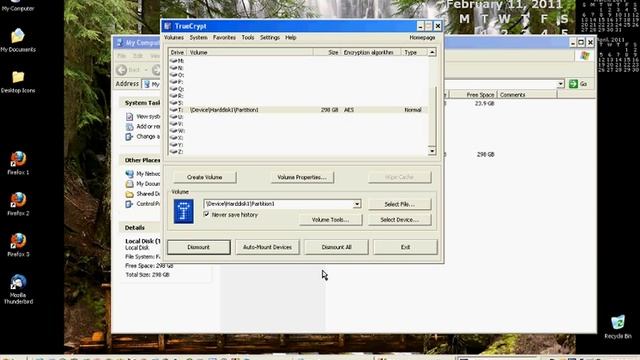Click Select File button
This screenshot has height=360, width=640.
399,204
